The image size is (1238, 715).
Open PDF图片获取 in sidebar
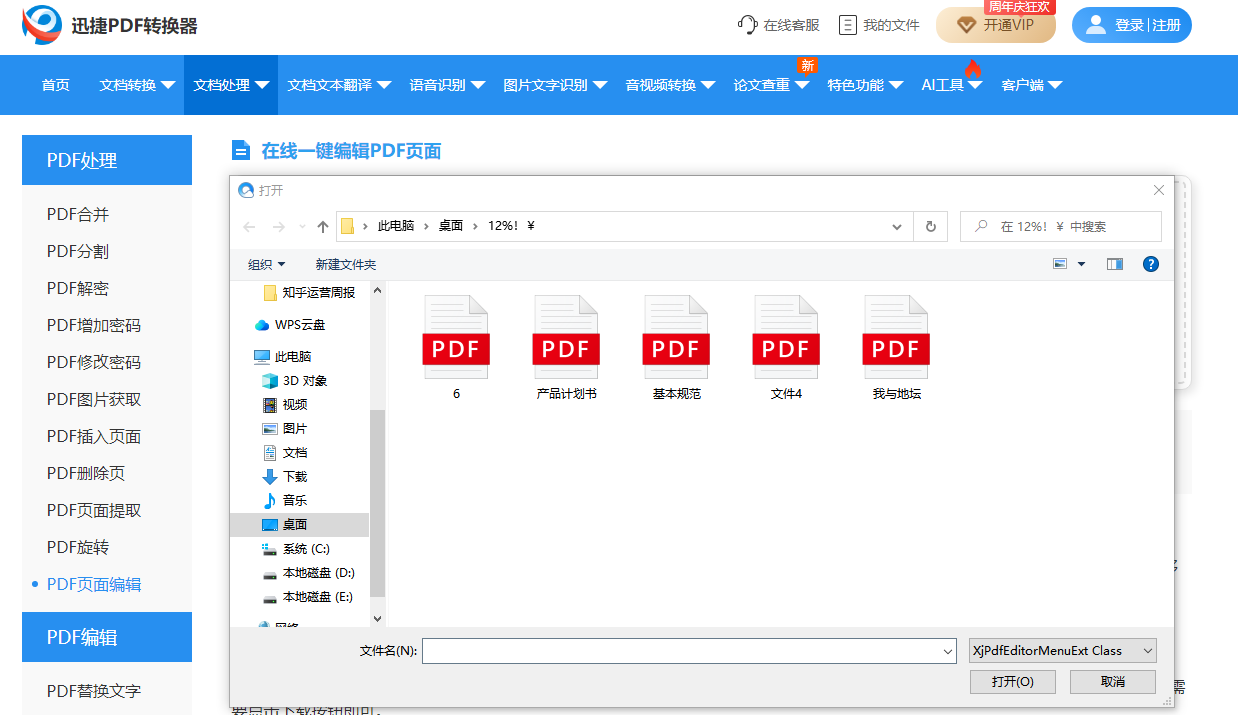tap(94, 400)
